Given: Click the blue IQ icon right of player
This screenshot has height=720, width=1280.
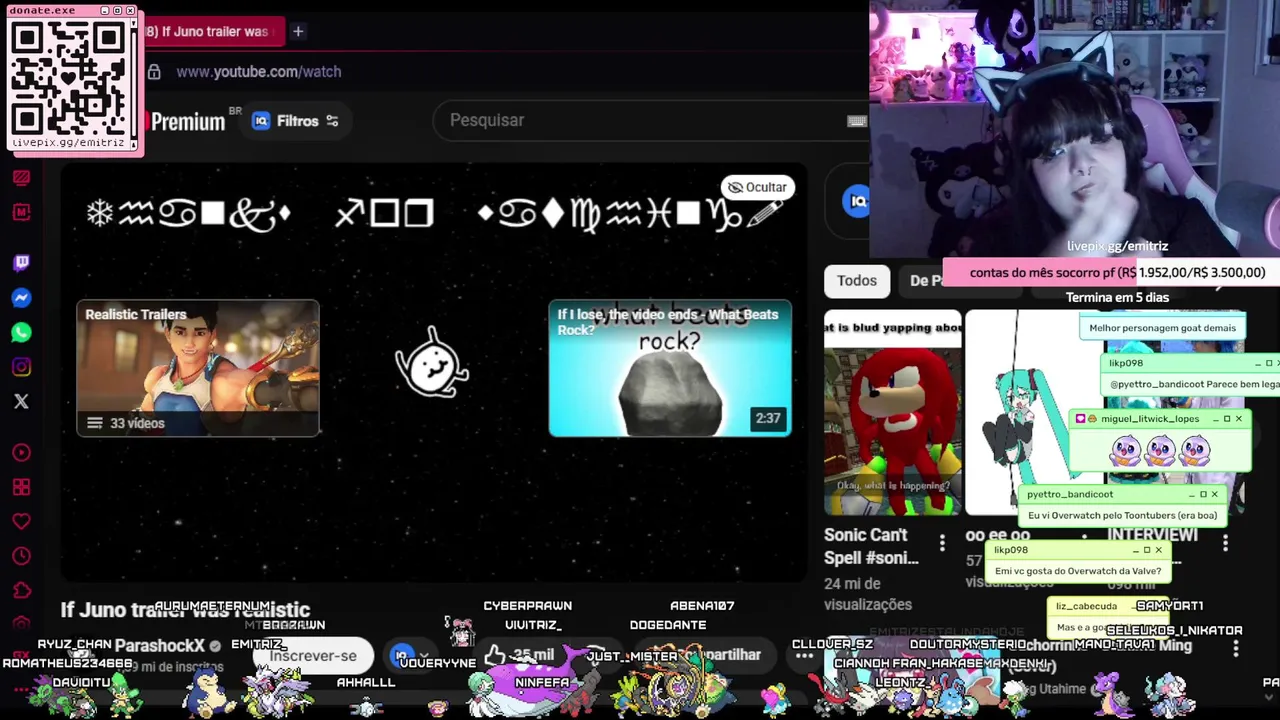Looking at the screenshot, I should (x=857, y=201).
